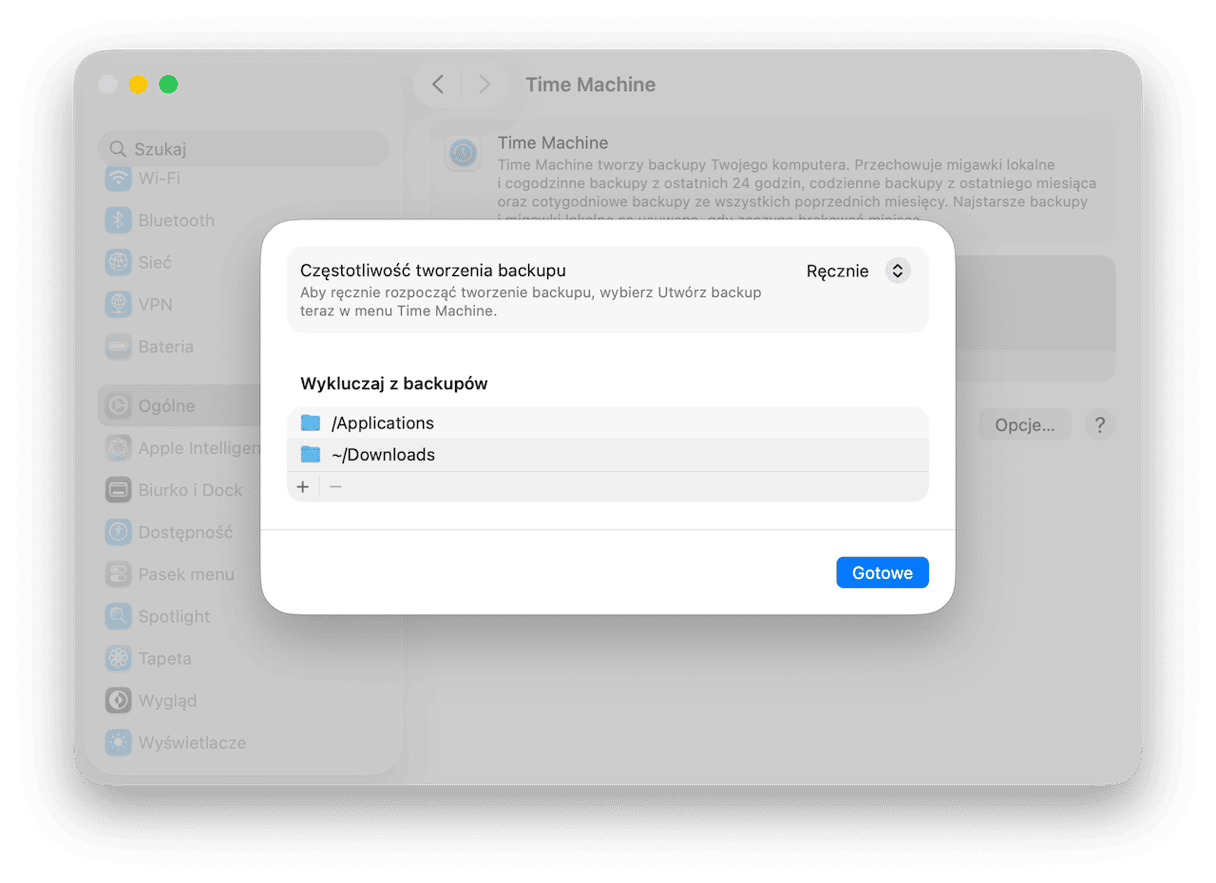Open Dostępność settings label
Screen dimensions: 1216x883
[x=185, y=533]
